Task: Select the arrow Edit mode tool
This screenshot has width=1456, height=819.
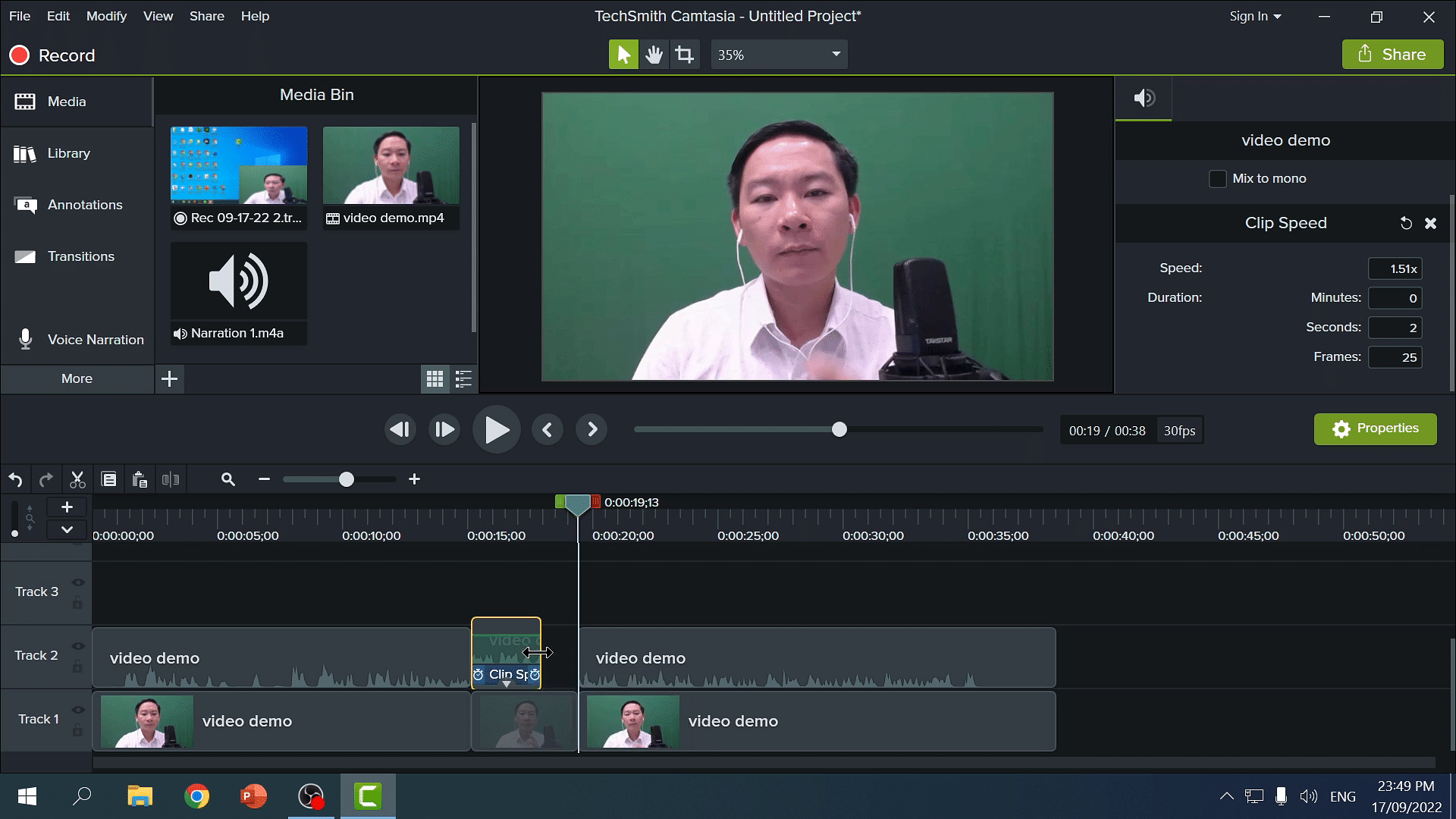Action: 623,55
